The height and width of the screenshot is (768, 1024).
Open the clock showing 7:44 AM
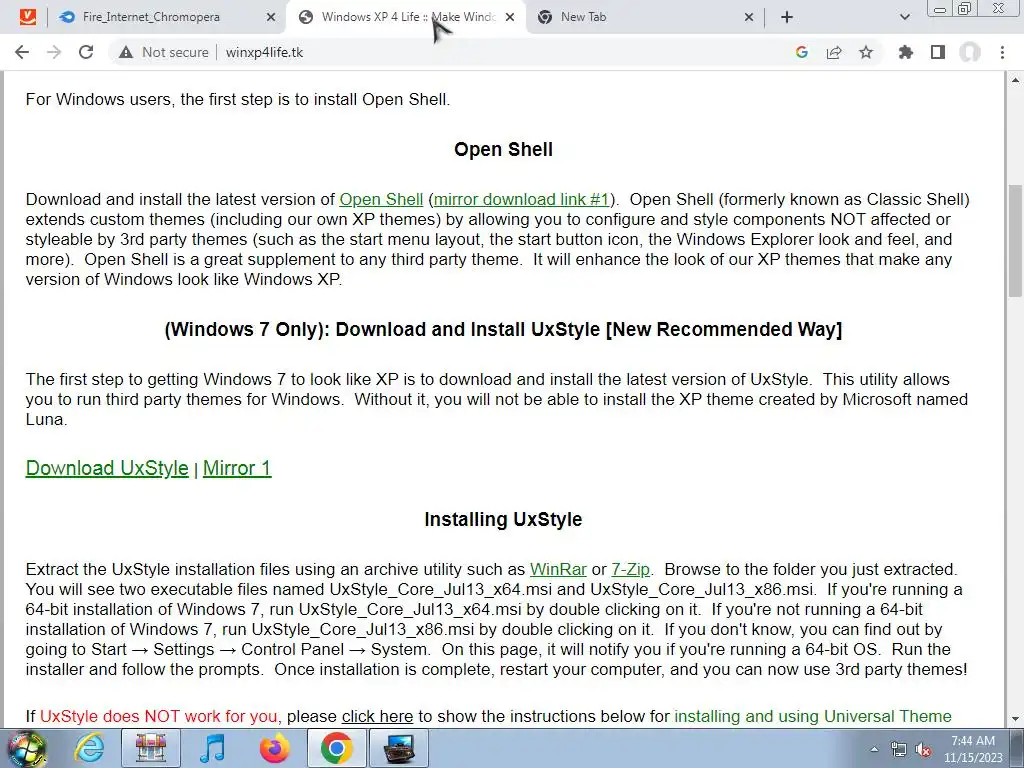tap(973, 748)
